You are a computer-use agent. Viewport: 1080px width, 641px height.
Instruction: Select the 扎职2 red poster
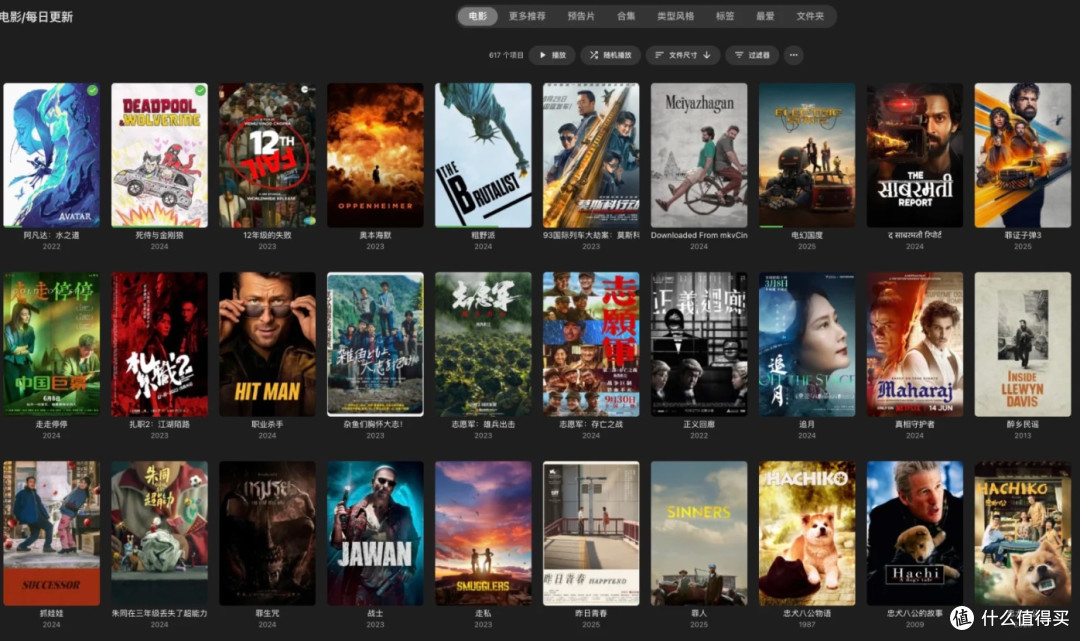pyautogui.click(x=160, y=344)
